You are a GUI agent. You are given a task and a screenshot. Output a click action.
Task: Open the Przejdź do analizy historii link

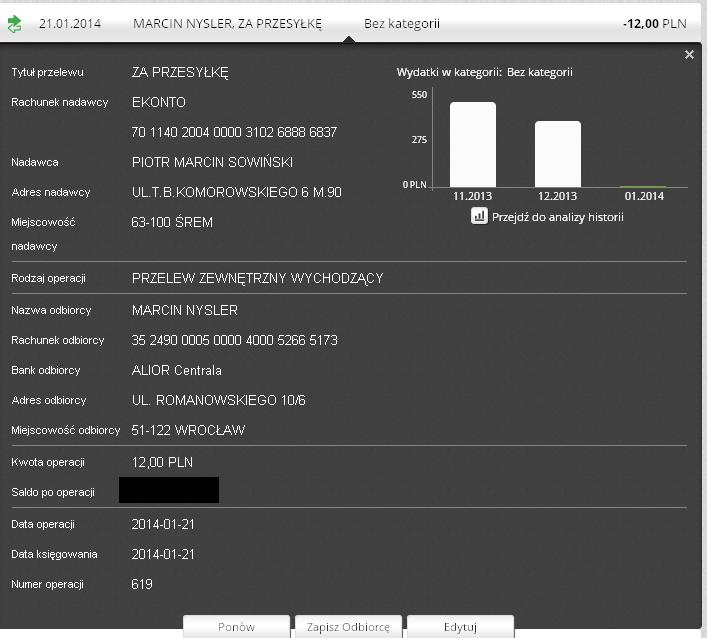557,217
